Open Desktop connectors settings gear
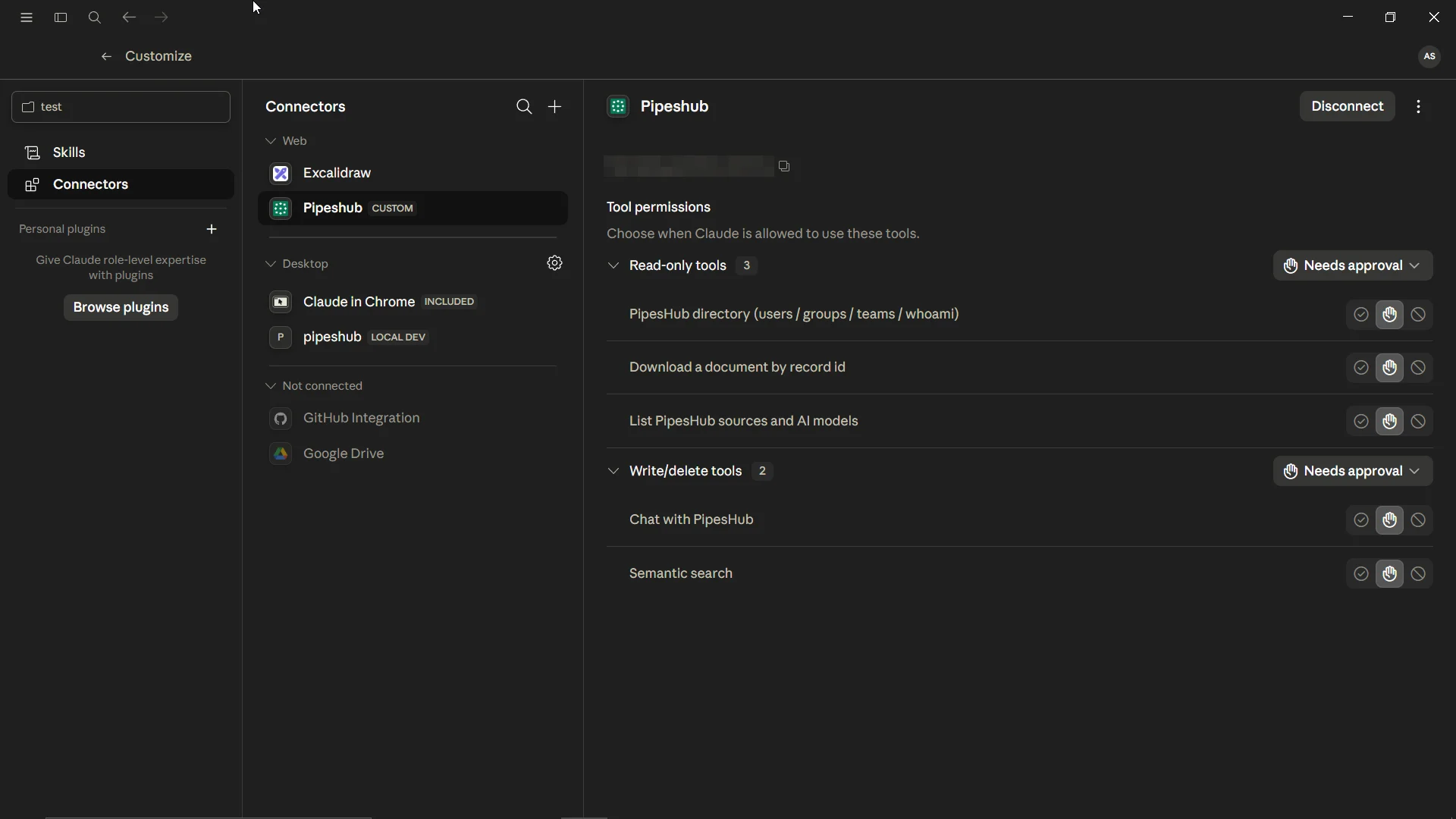The image size is (1456, 819). [x=555, y=263]
